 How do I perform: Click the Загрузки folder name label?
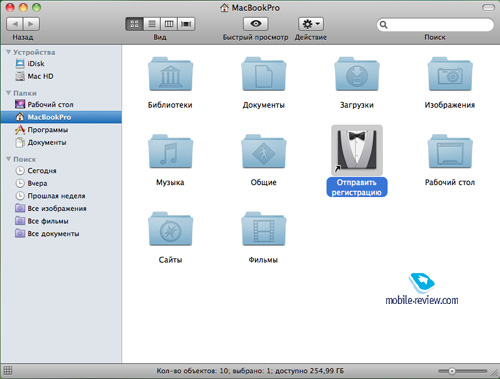pos(357,105)
